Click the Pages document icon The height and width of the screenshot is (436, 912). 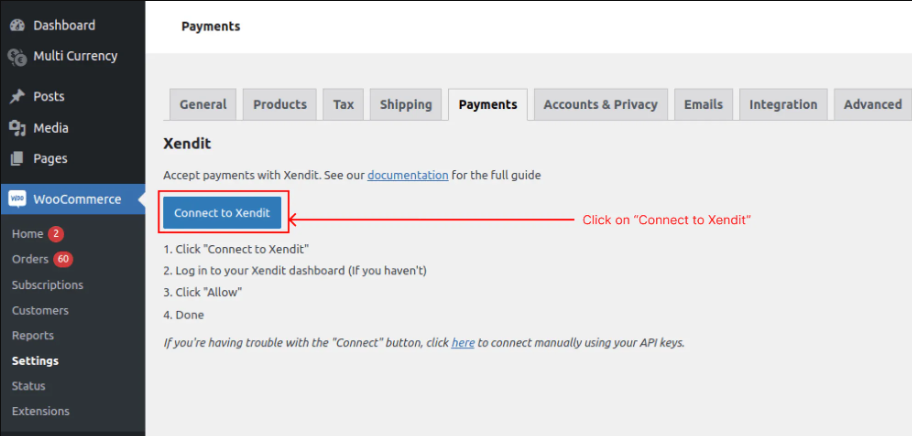pyautogui.click(x=17, y=158)
